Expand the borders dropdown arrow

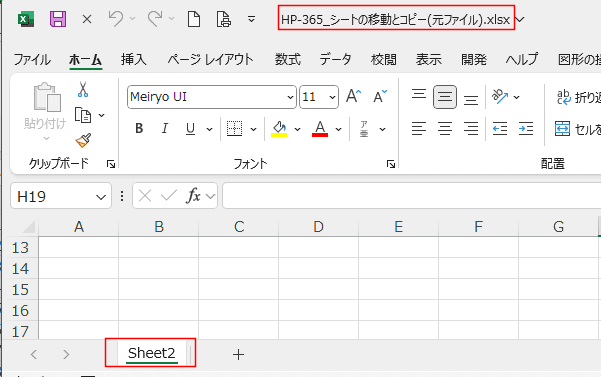[253, 129]
